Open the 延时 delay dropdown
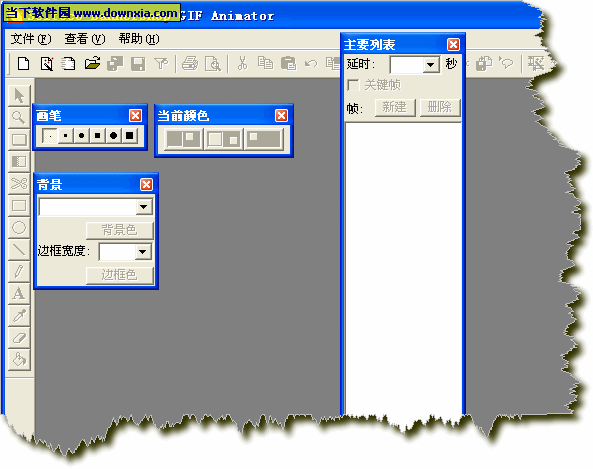 click(430, 65)
